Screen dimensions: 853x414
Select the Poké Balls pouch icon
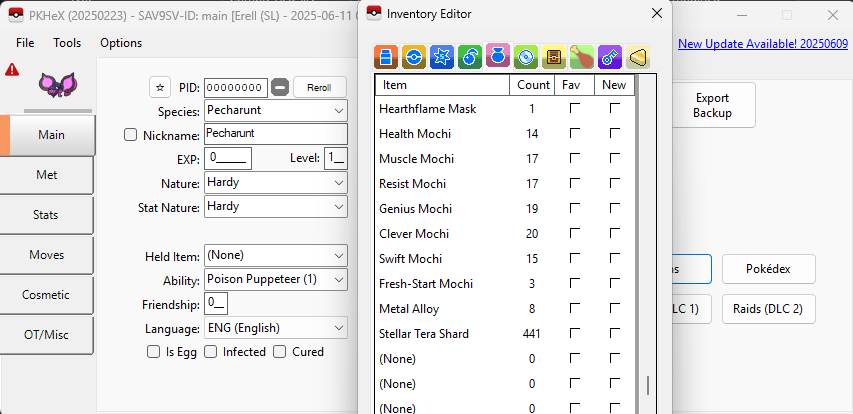[415, 57]
